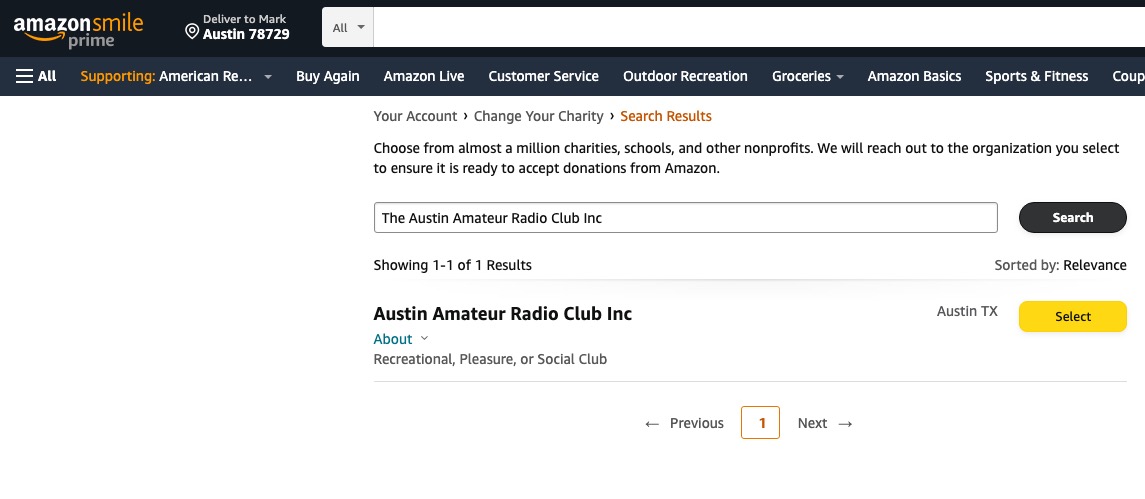This screenshot has height=499, width=1145.
Task: Open Outdoor Recreation section
Action: 685,76
